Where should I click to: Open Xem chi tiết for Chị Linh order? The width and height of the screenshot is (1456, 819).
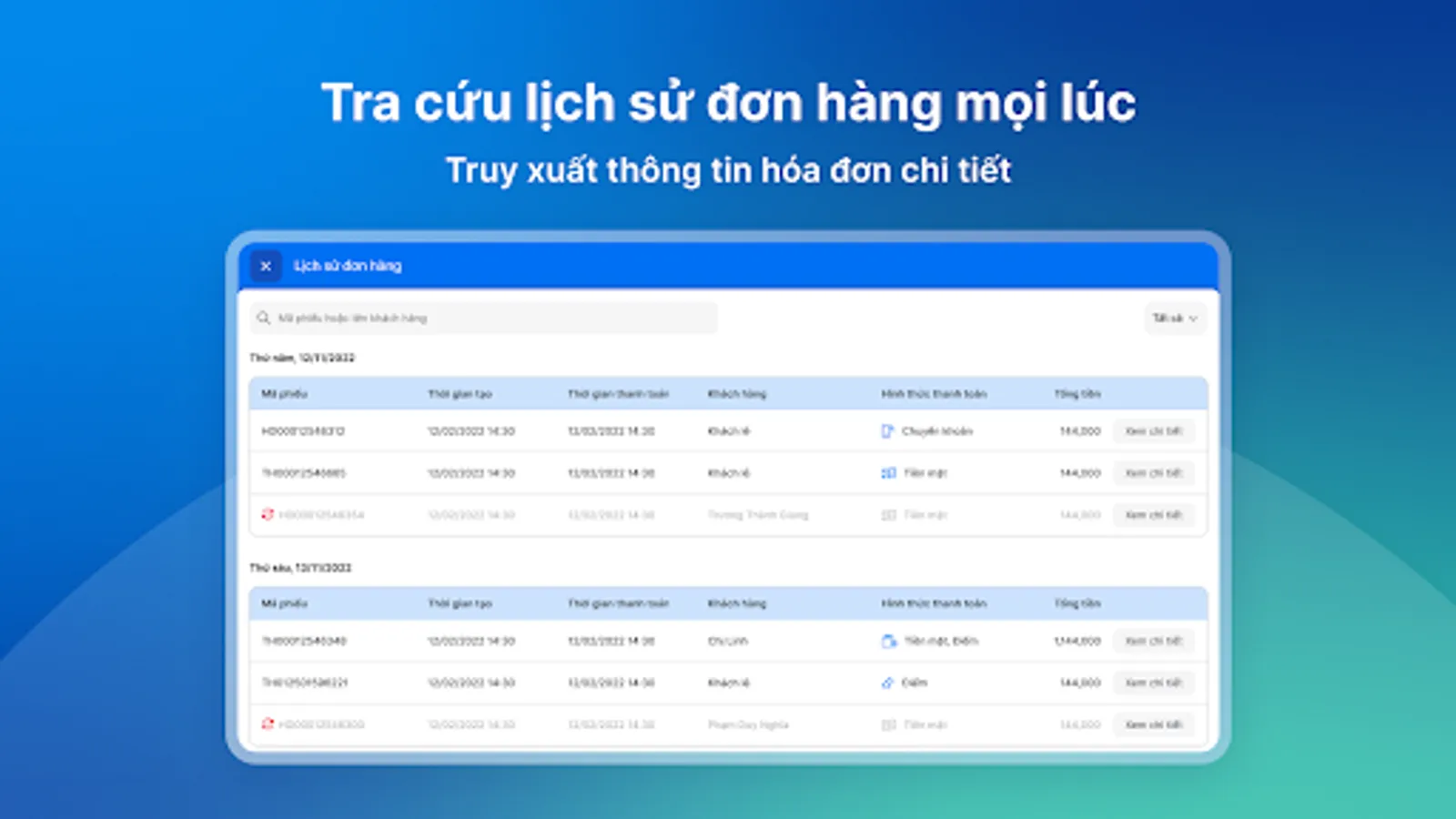(x=1154, y=642)
